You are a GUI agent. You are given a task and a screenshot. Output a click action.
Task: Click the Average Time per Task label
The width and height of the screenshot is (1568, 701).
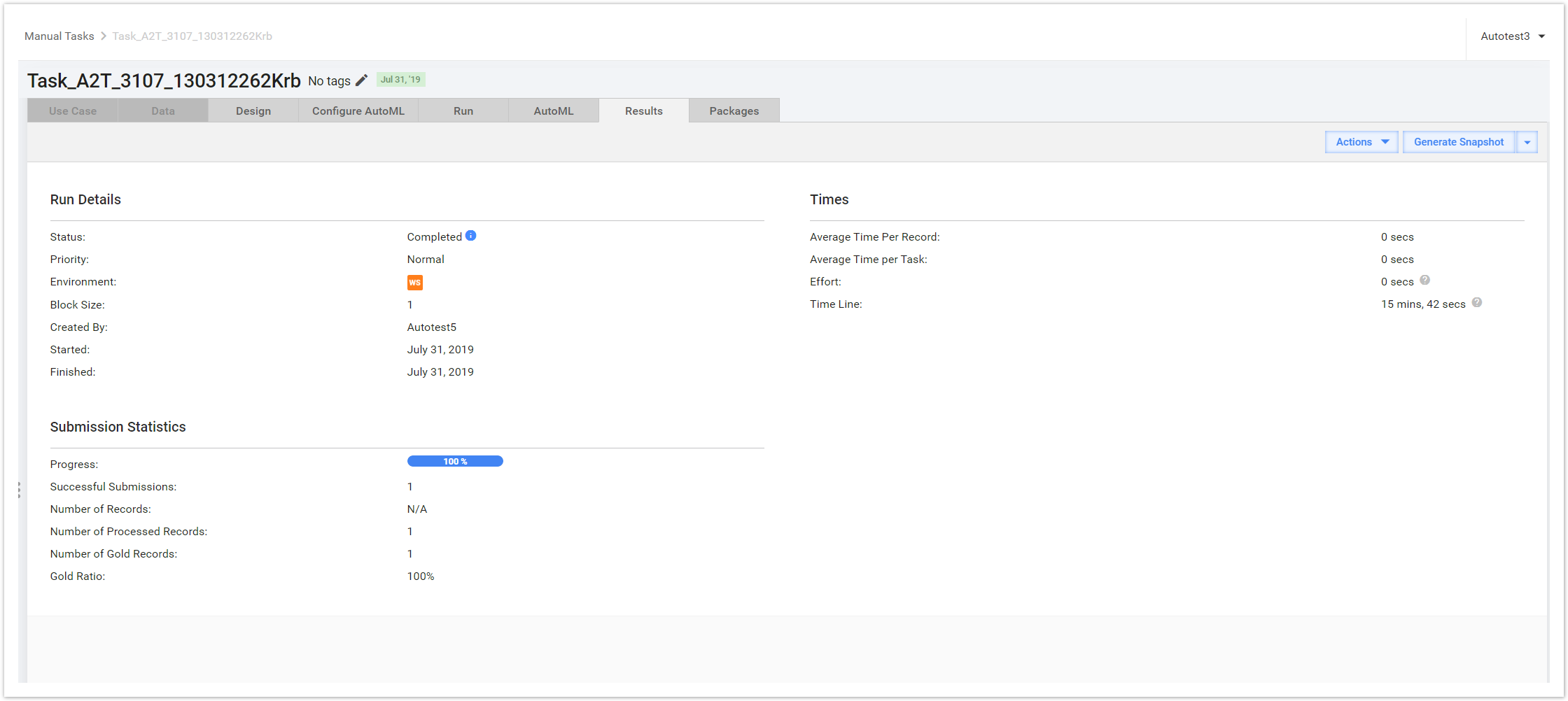(869, 260)
